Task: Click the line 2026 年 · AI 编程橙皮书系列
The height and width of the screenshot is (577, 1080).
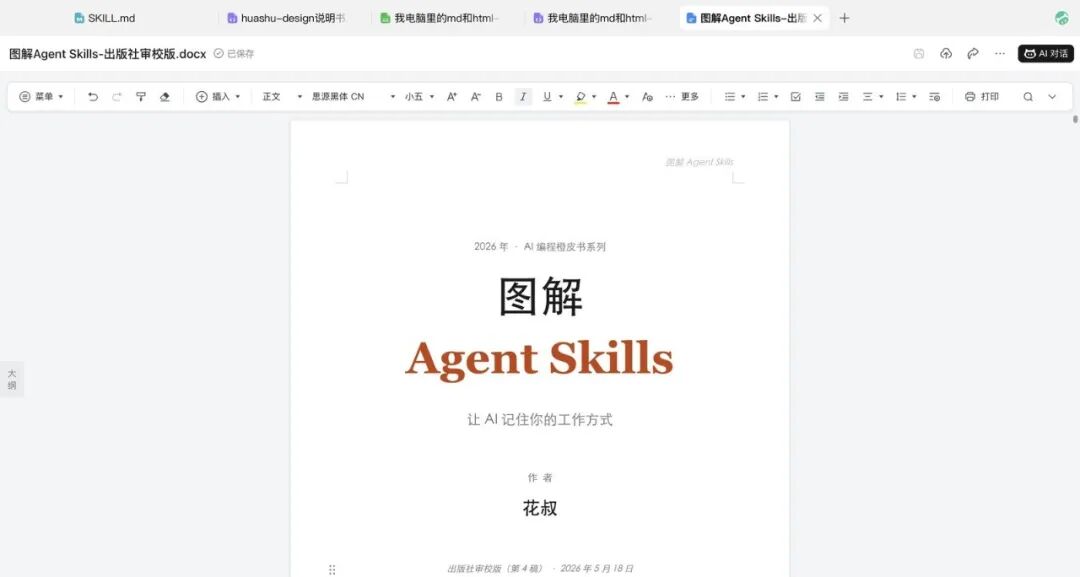Action: (539, 246)
